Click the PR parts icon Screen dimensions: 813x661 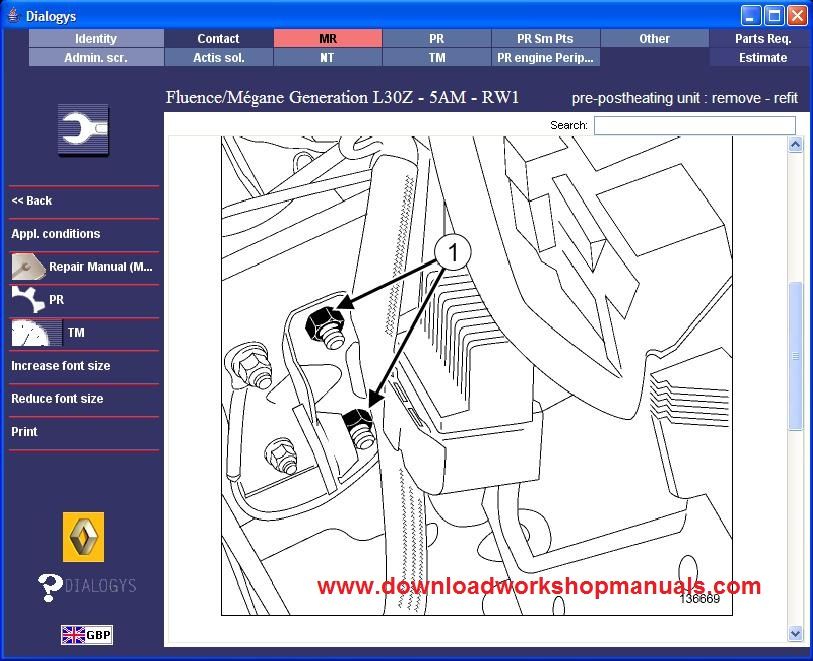[x=28, y=300]
